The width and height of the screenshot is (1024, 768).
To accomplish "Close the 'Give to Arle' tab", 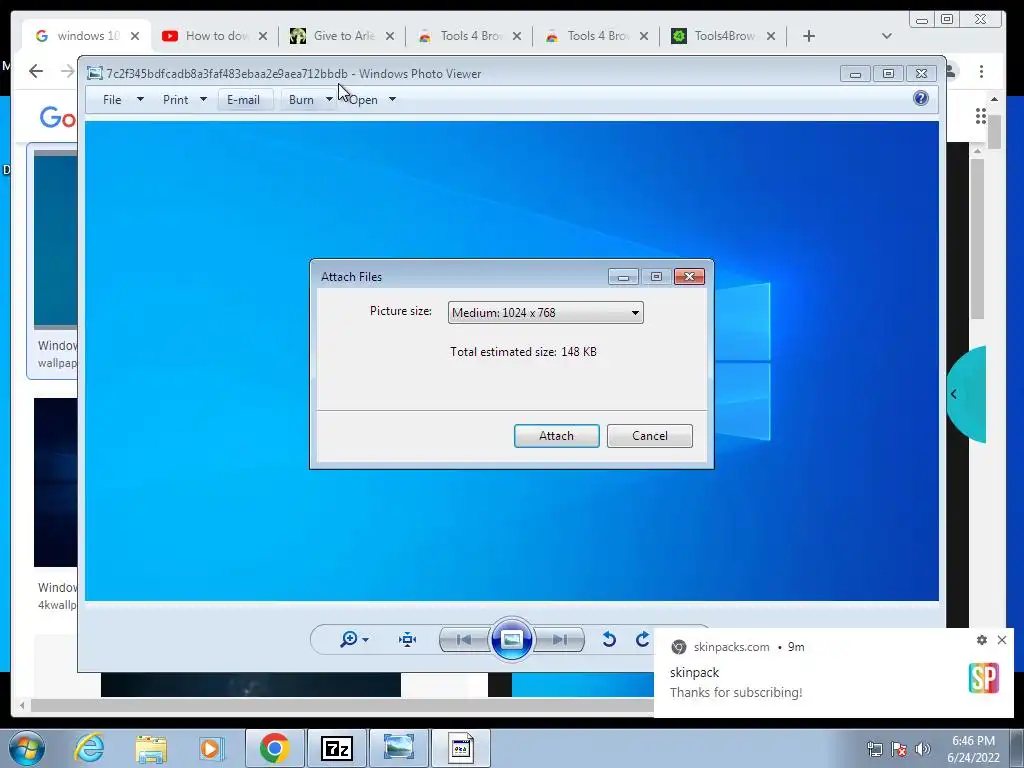I will pyautogui.click(x=390, y=36).
